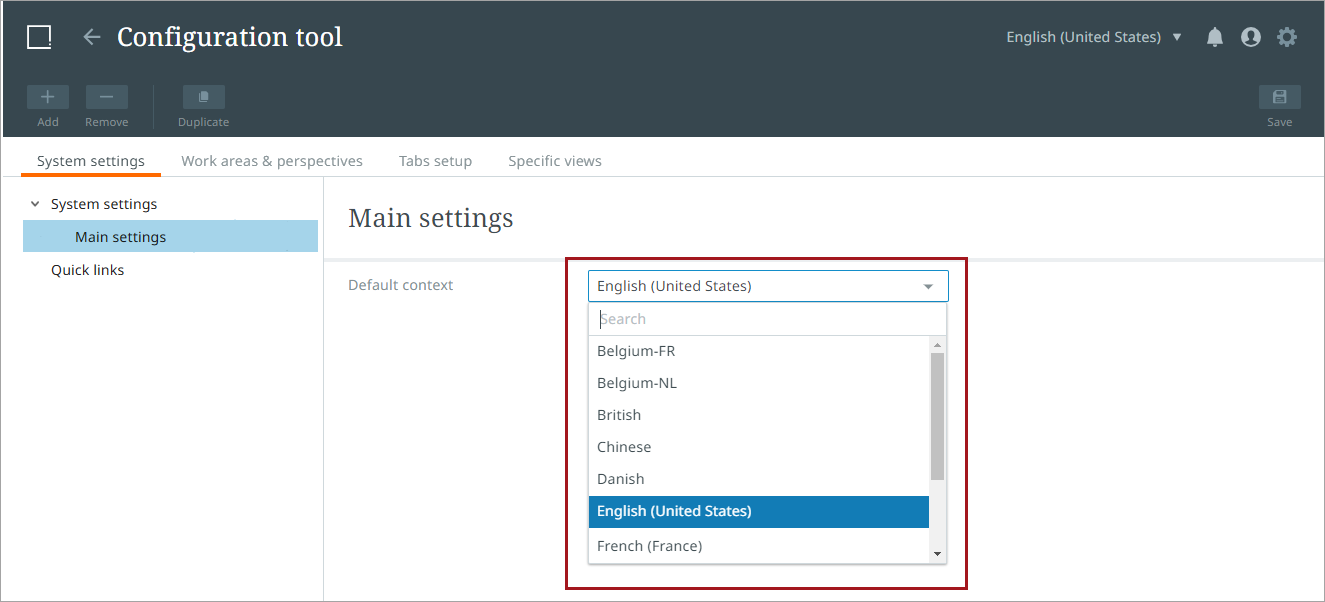
Task: Click the Add plus toolbar button
Action: coord(48,97)
